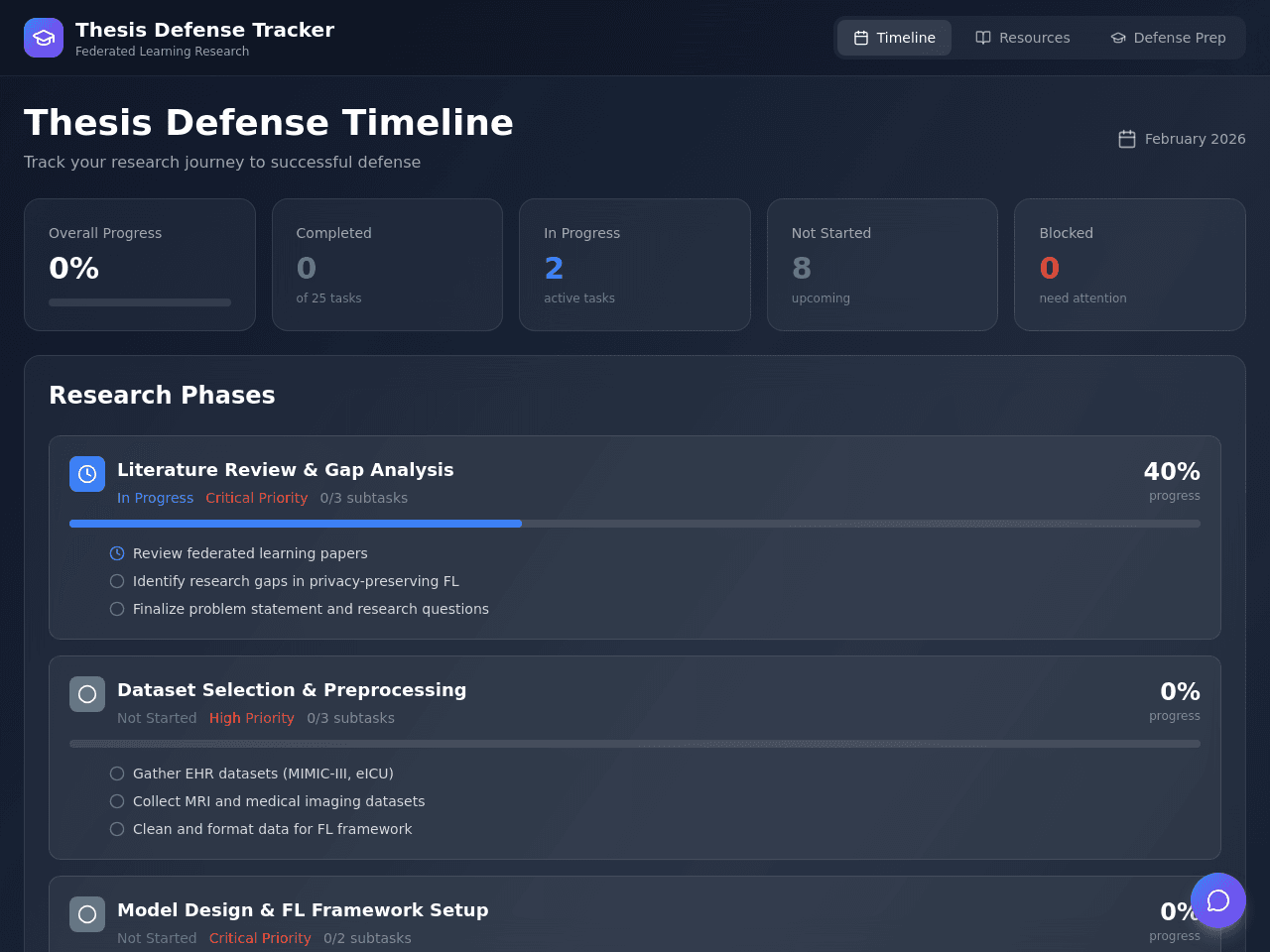Click the status icon for Model Design phase
Image resolution: width=1270 pixels, height=952 pixels.
[x=87, y=914]
